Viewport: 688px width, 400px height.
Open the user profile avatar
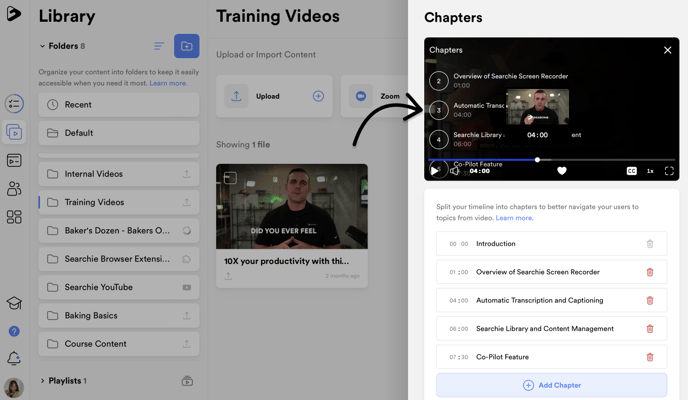point(14,388)
